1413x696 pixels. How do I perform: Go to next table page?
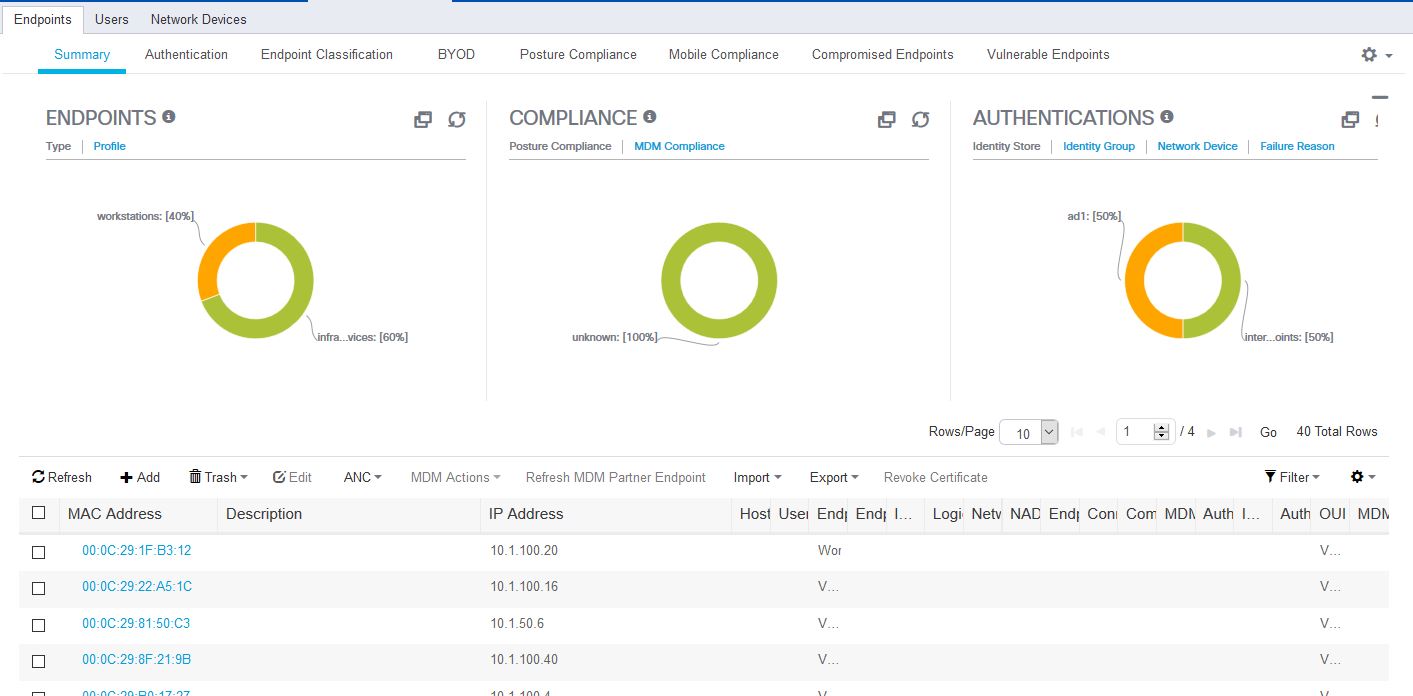(x=1211, y=432)
